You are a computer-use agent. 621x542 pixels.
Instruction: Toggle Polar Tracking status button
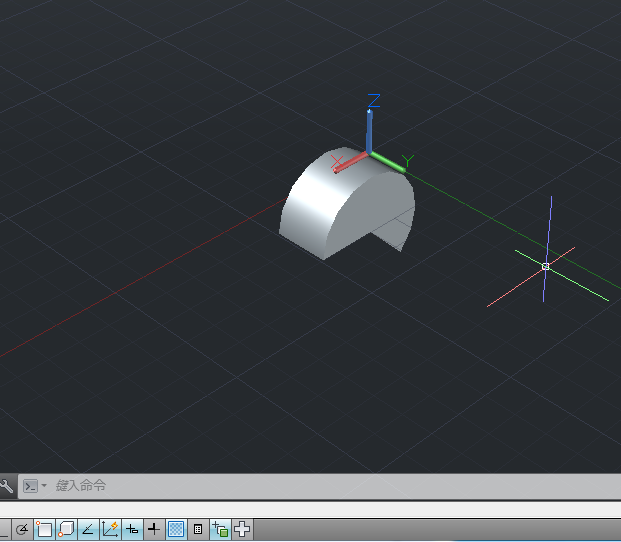pos(22,529)
